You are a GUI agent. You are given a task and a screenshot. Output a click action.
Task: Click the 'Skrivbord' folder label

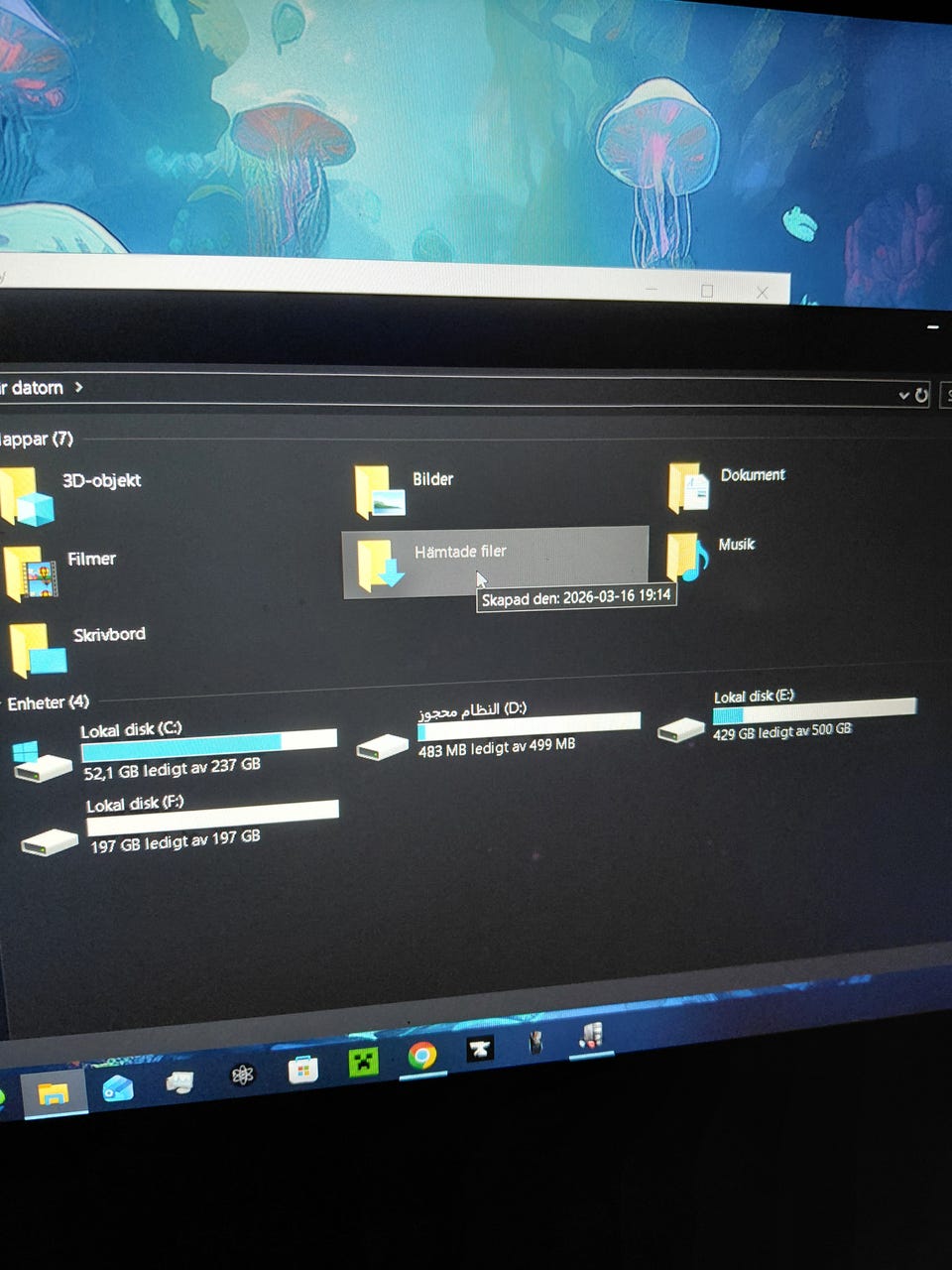(x=109, y=634)
